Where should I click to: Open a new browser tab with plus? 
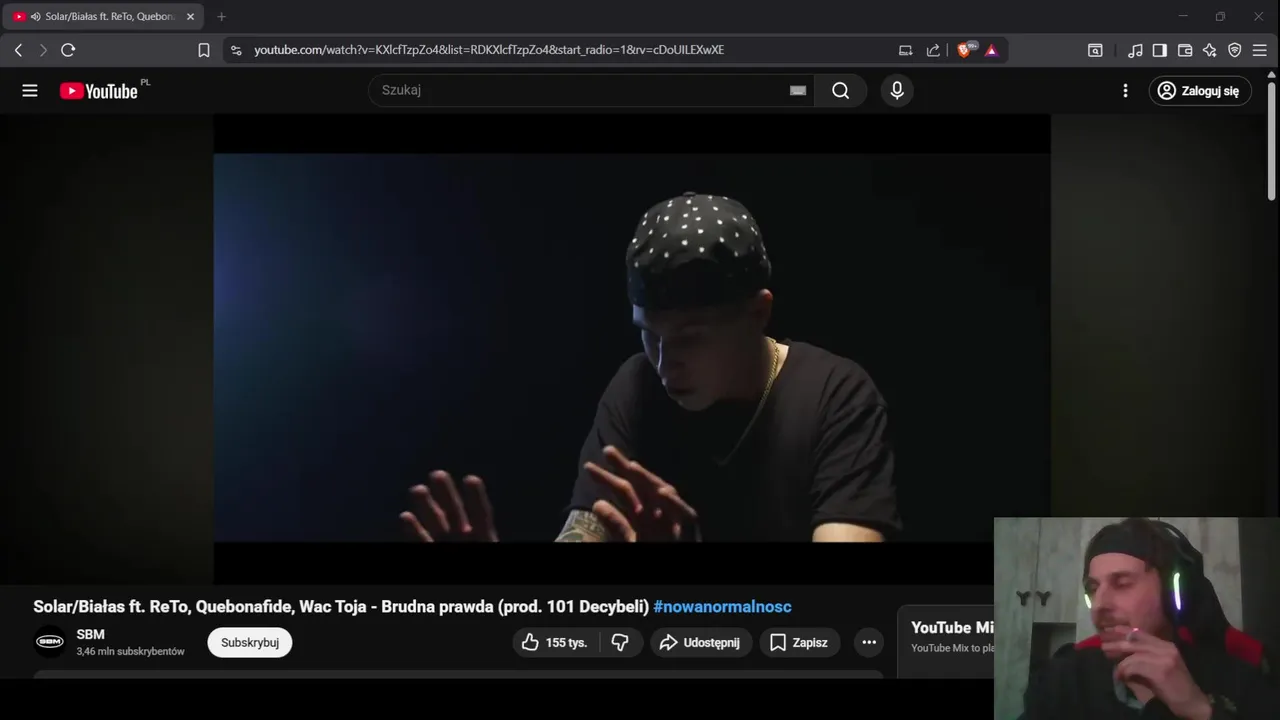[221, 17]
